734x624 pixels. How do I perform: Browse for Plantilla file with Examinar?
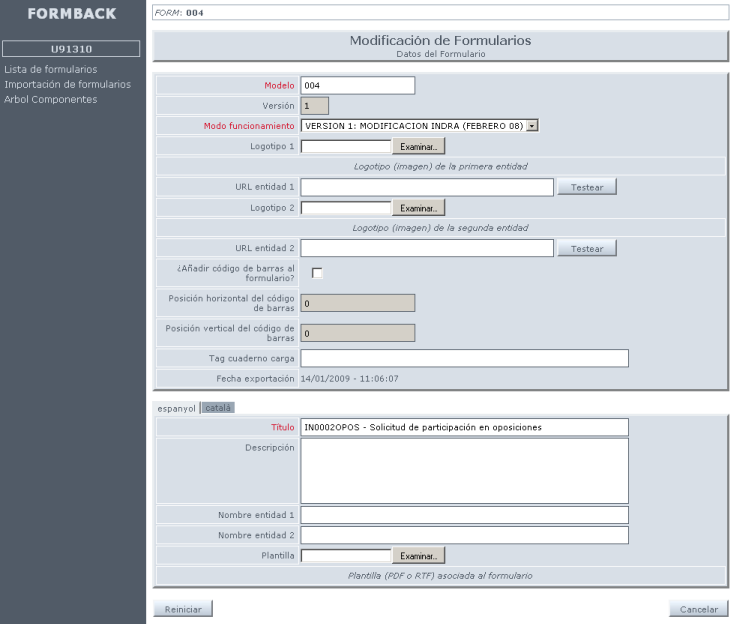coord(418,555)
